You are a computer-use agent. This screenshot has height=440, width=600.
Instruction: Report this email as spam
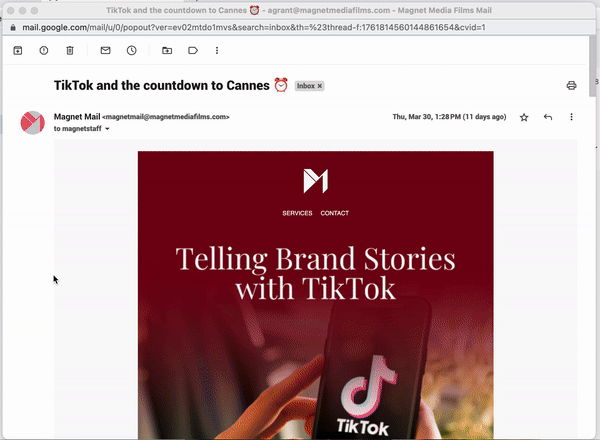tap(44, 50)
